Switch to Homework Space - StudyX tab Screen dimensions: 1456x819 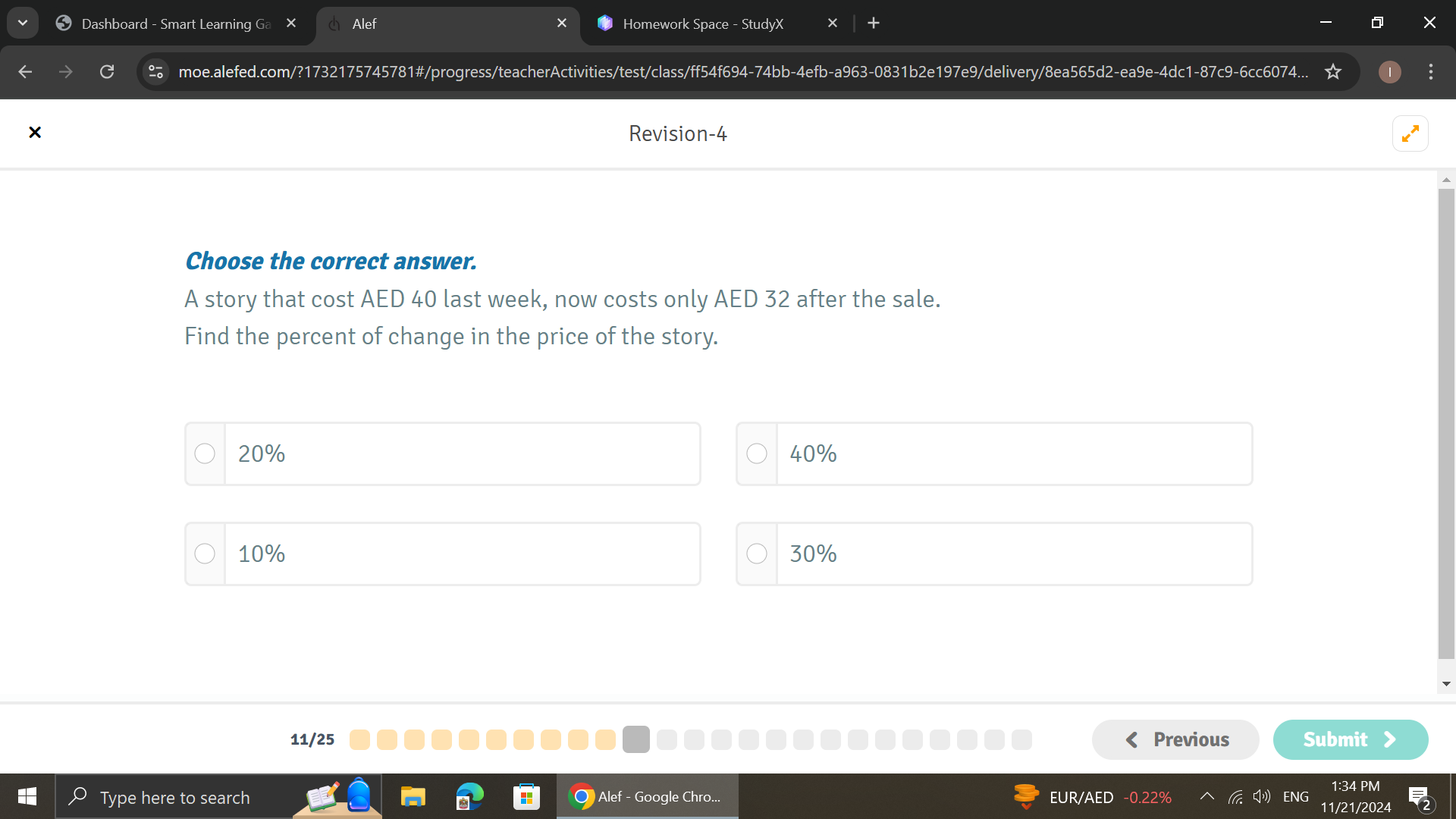[701, 24]
